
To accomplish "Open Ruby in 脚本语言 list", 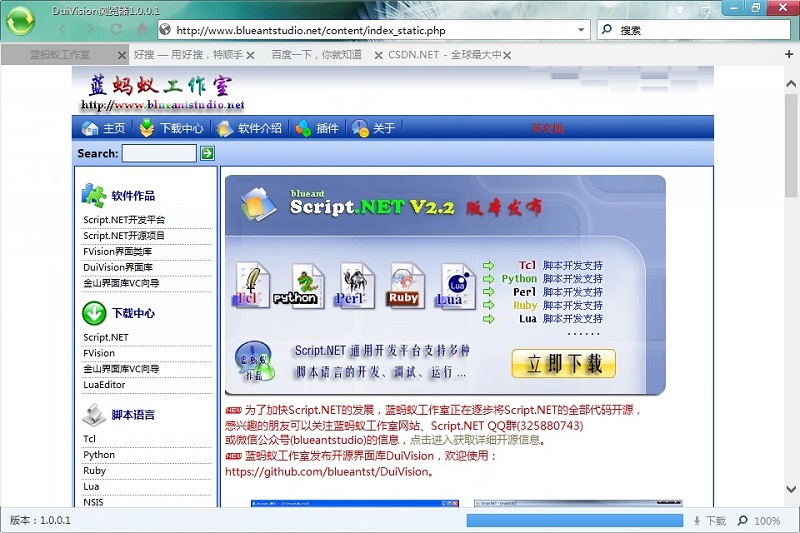I will (94, 470).
